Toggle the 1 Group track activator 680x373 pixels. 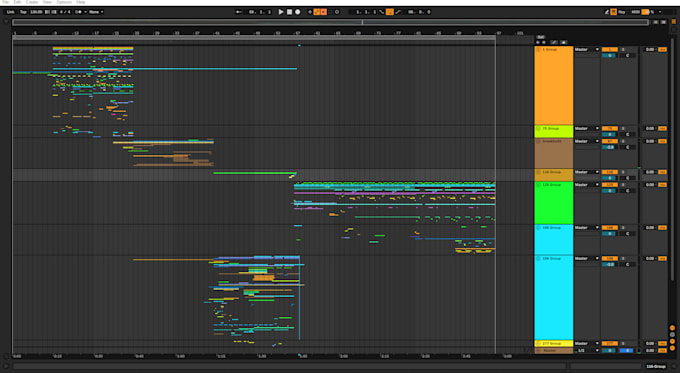(609, 49)
